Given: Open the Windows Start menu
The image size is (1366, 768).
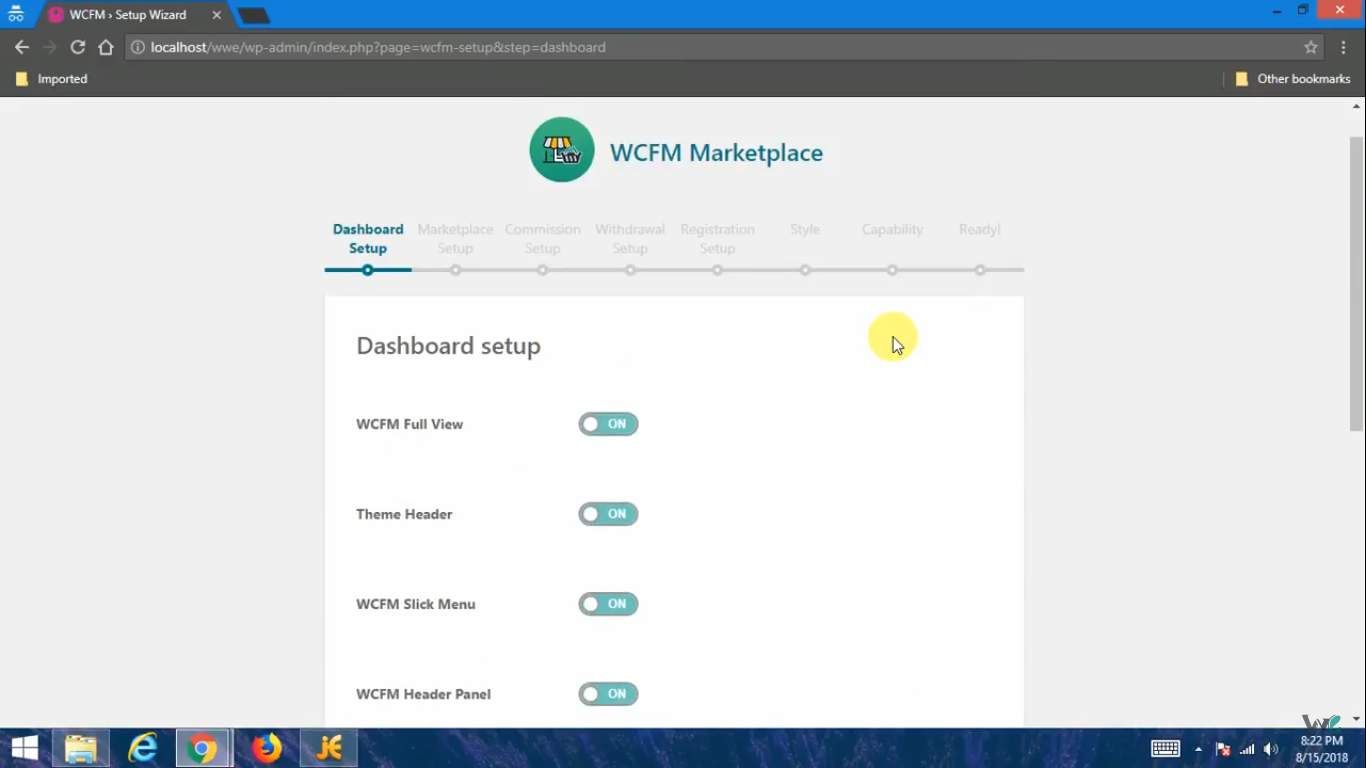Looking at the screenshot, I should point(24,748).
